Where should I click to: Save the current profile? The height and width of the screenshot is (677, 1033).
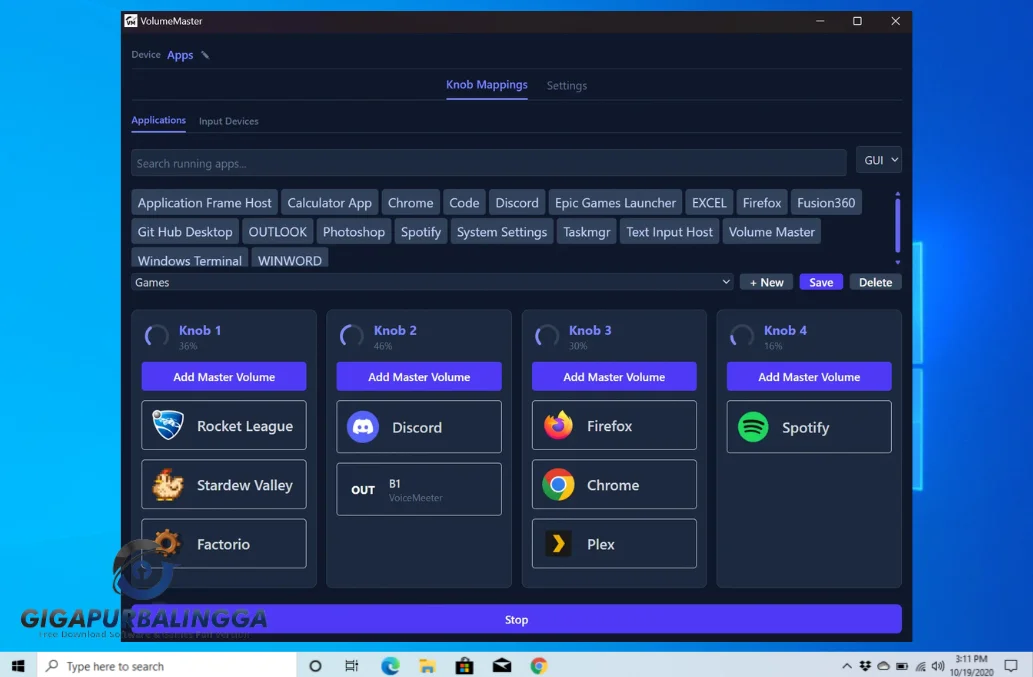[821, 282]
